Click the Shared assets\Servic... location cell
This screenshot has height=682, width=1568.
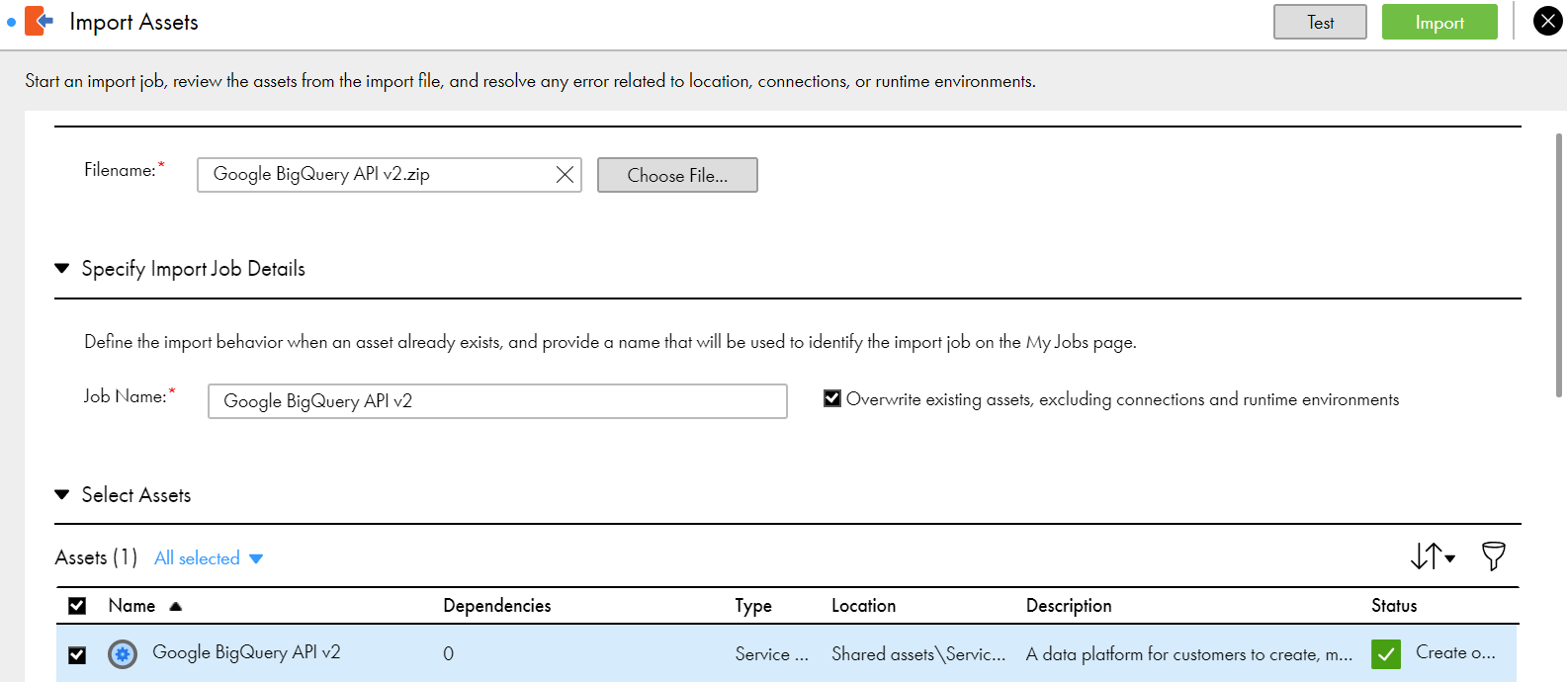[x=918, y=654]
